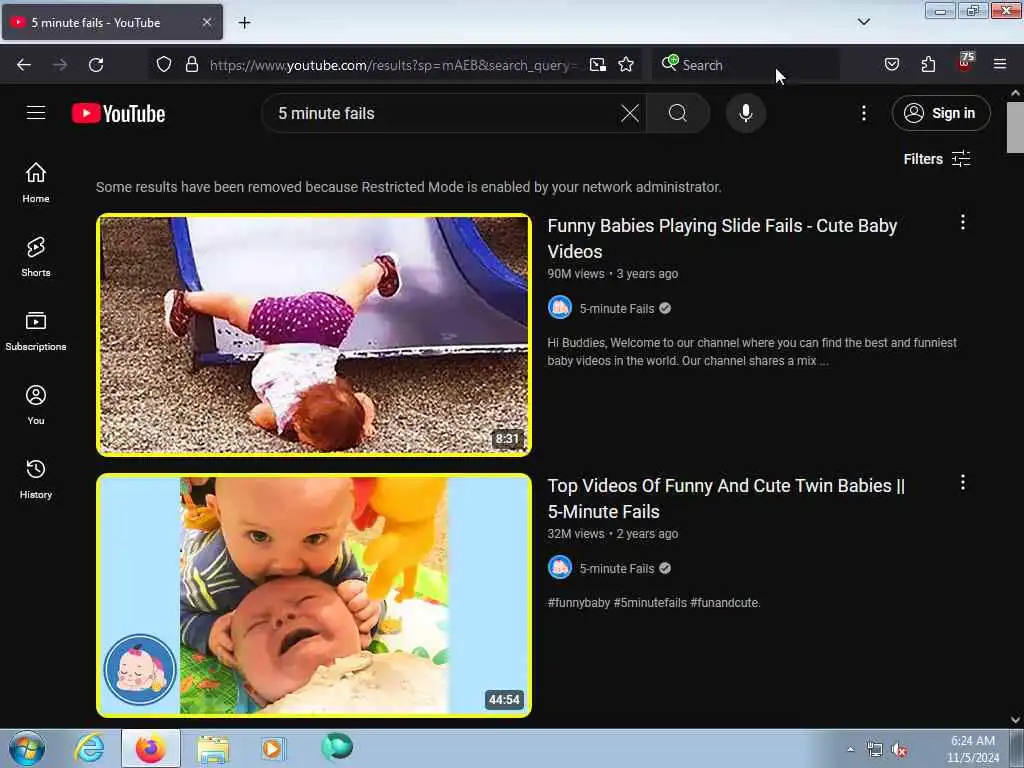Open Top Videos Of Funny Twin Babies title
This screenshot has width=1024, height=768.
tap(726, 498)
